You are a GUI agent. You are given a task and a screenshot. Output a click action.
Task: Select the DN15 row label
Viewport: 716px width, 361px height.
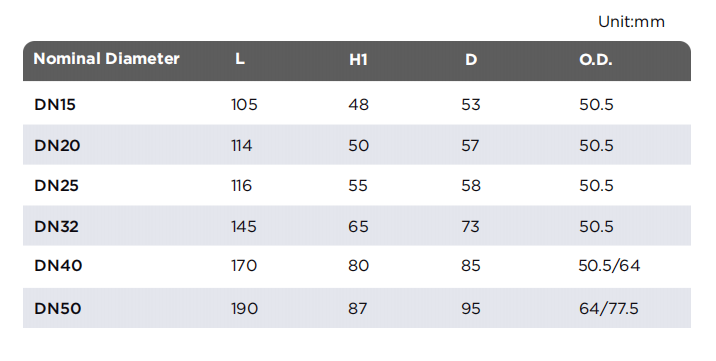click(55, 105)
